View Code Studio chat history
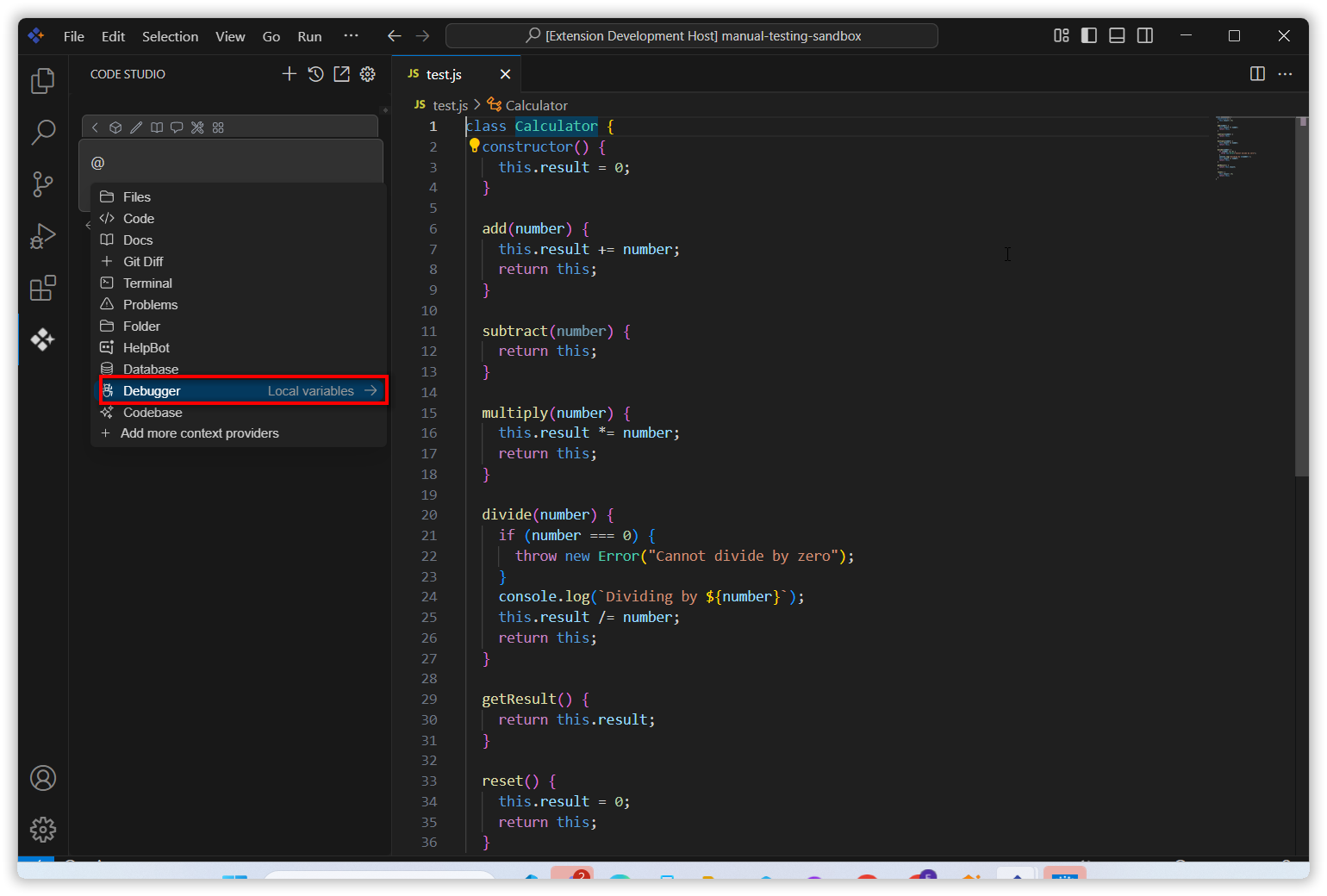Viewport: 1327px width, 896px height. pos(316,74)
